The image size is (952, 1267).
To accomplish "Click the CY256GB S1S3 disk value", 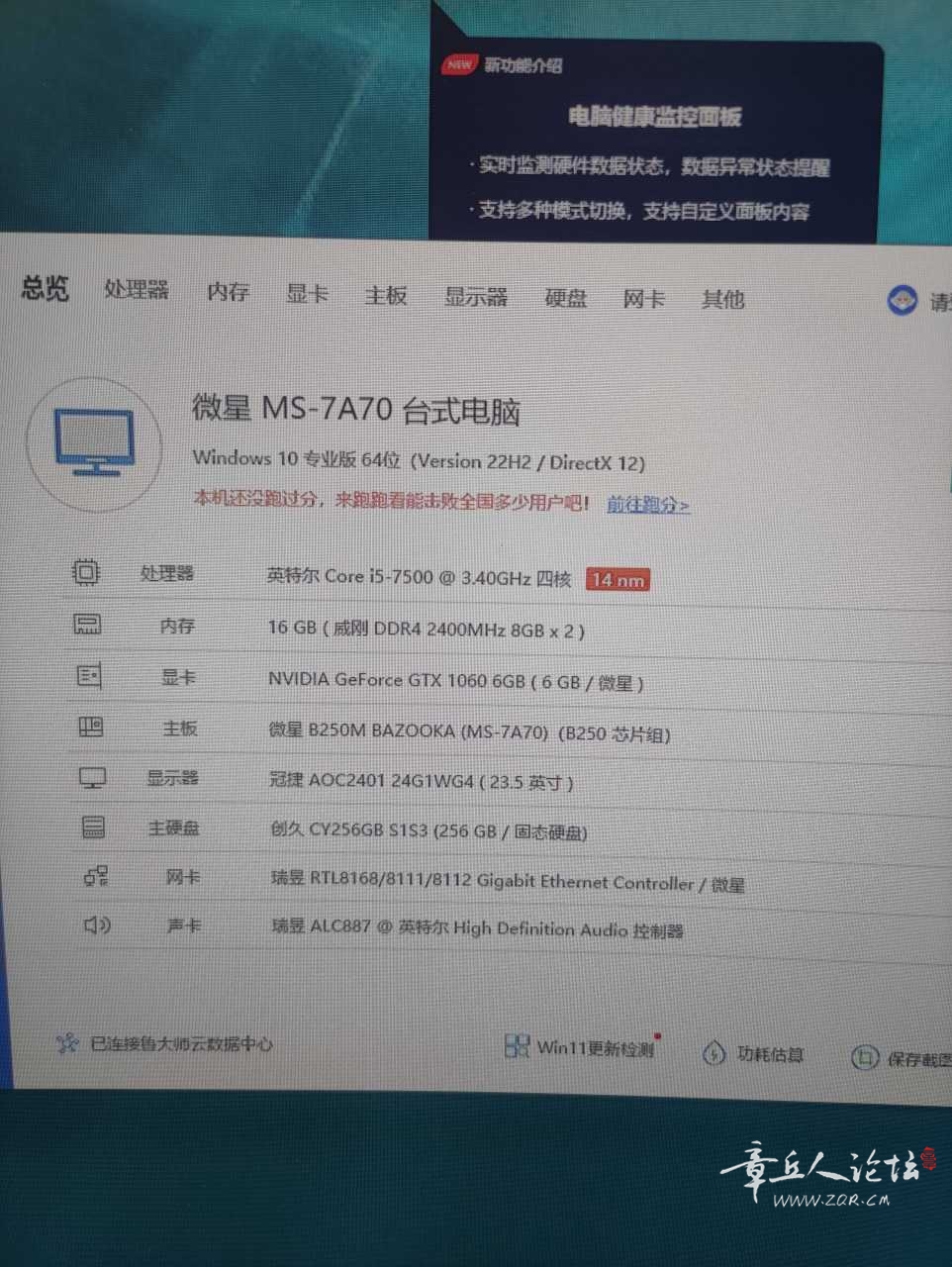I will 428,830.
